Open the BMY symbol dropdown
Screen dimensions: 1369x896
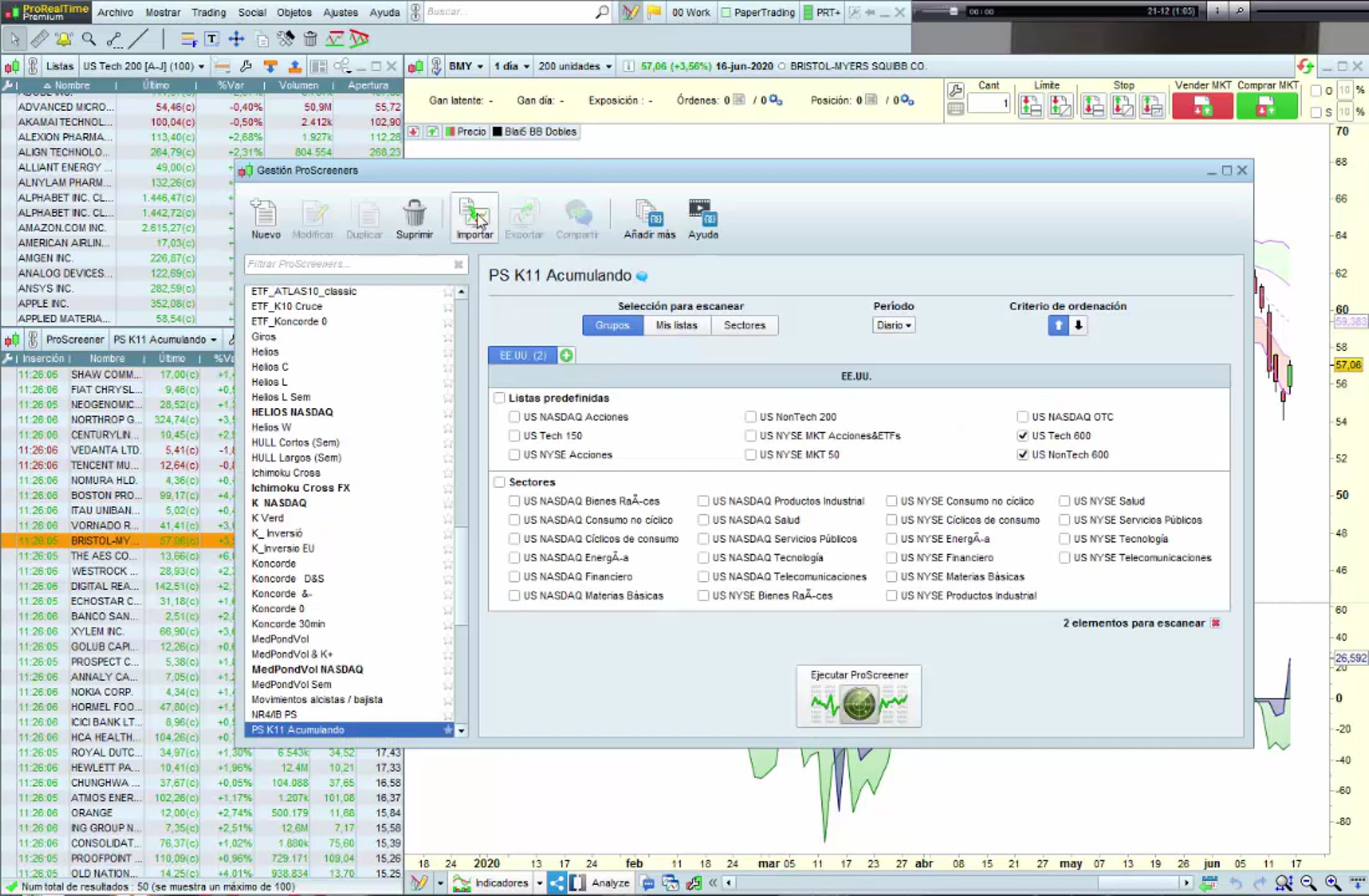pyautogui.click(x=466, y=66)
